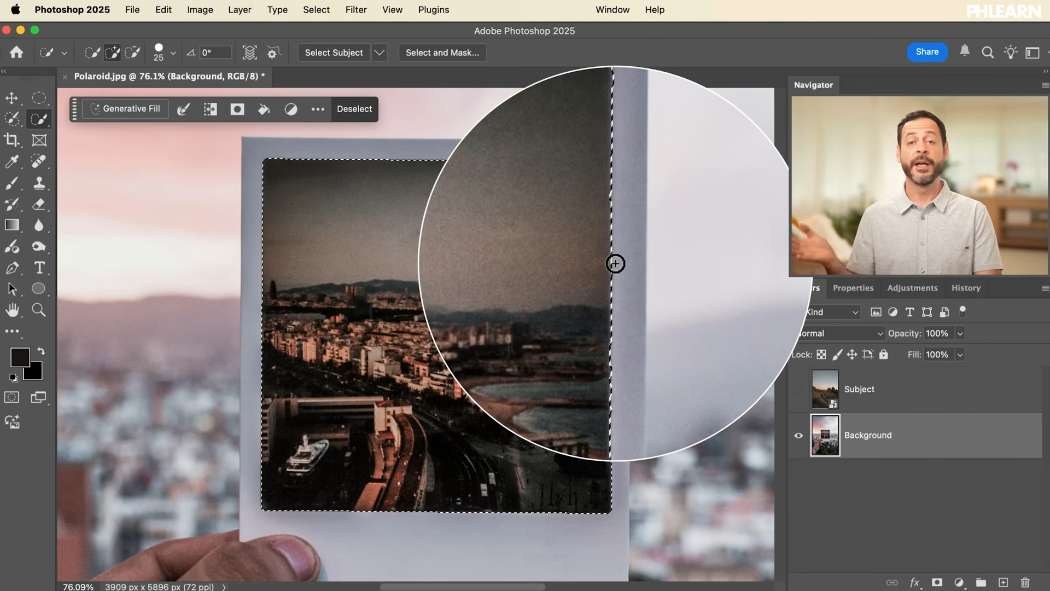Select the Gradient tool
The width and height of the screenshot is (1050, 591).
coord(12,225)
